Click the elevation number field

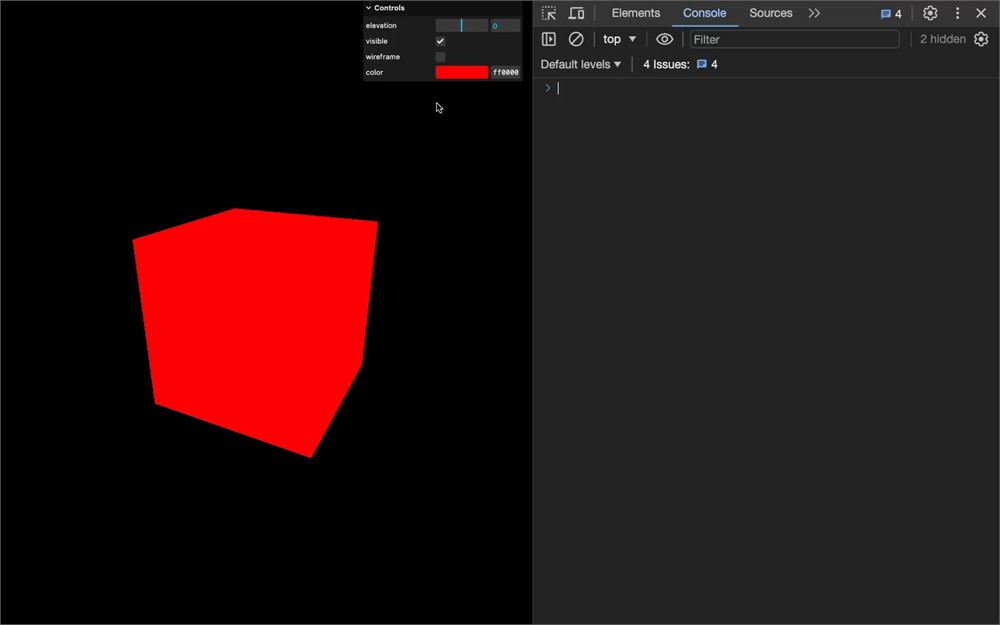[505, 26]
